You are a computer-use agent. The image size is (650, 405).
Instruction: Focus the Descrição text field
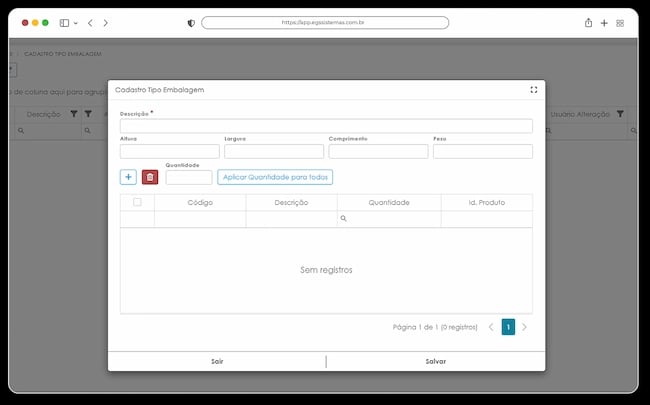coord(326,126)
